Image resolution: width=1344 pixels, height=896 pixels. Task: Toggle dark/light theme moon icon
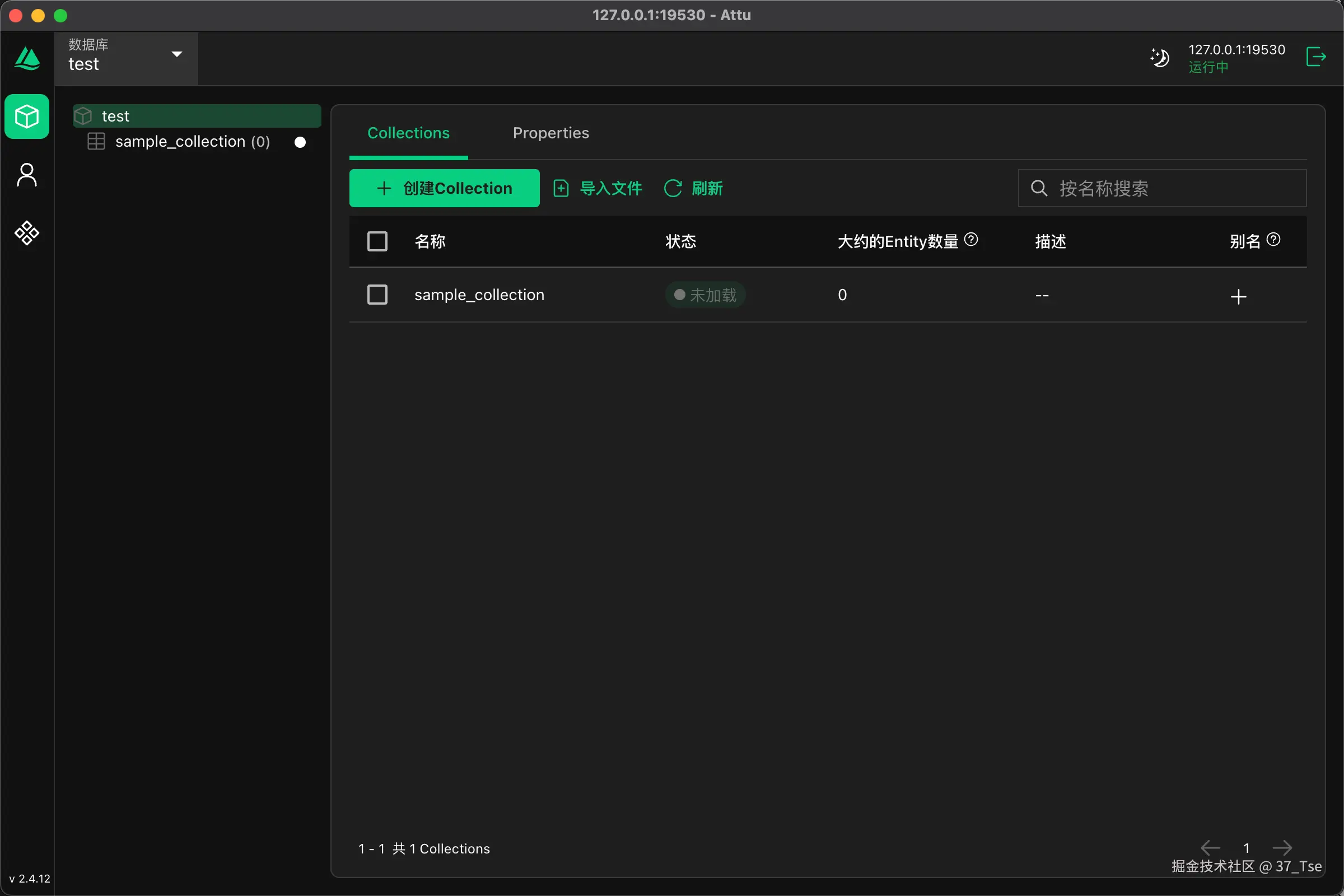[x=1159, y=58]
